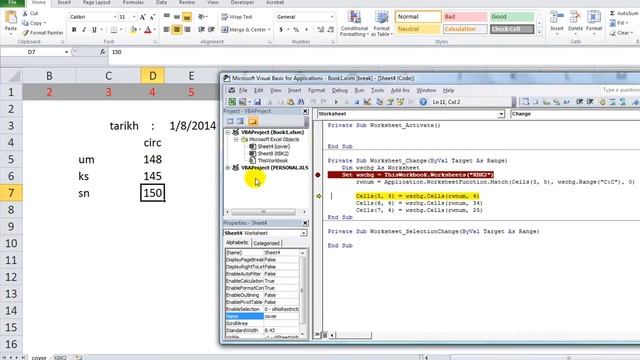Expand VBAProject (PERSONAL.XLS) tree node
Screen dimensions: 640x360
pyautogui.click(x=228, y=168)
